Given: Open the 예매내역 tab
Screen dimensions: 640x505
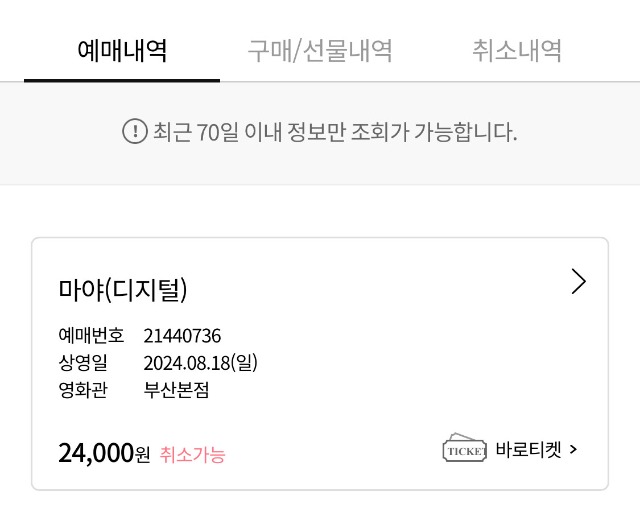Looking at the screenshot, I should pos(122,51).
